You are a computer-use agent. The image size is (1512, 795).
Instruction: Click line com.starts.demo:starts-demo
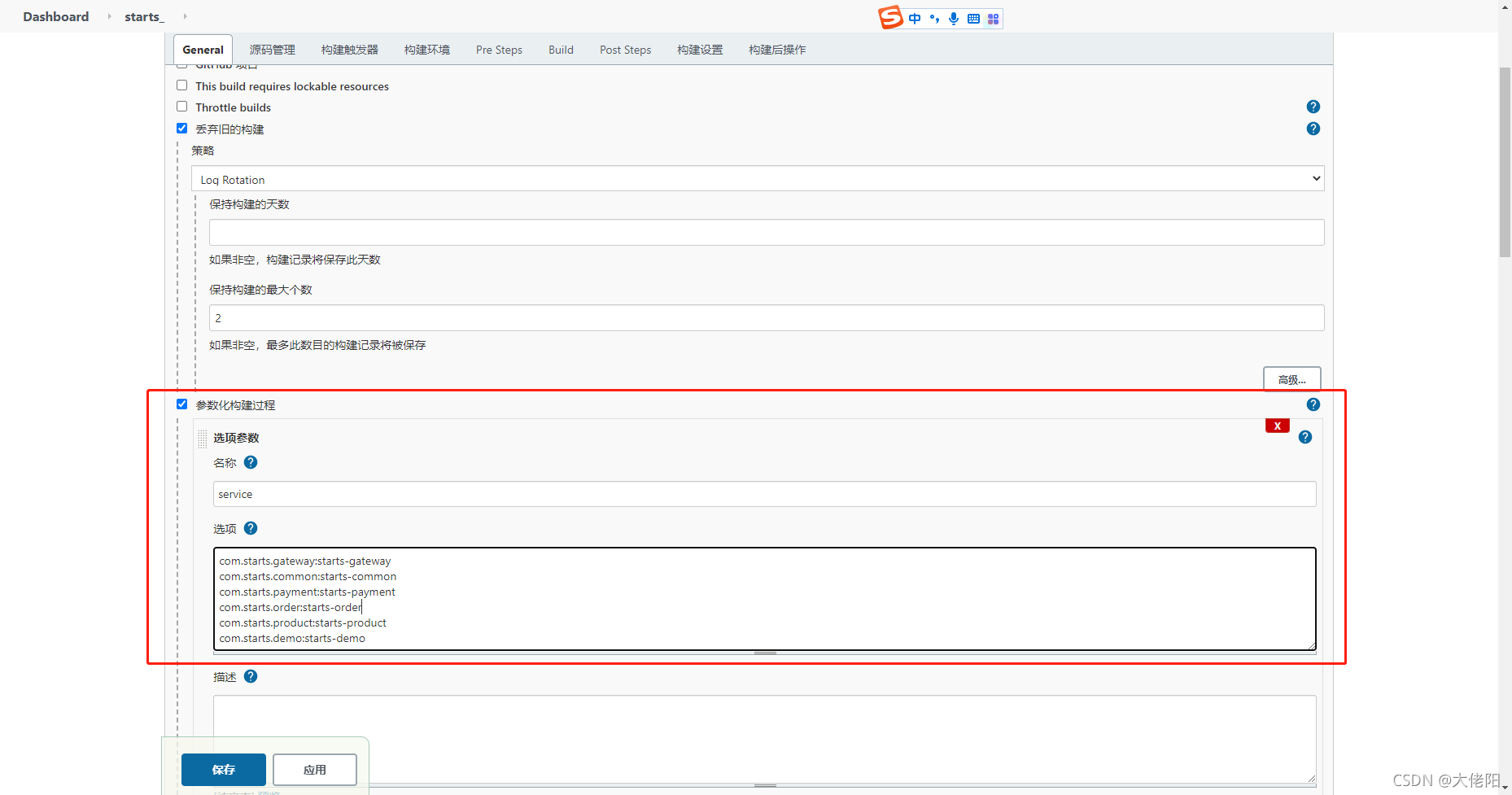(292, 638)
